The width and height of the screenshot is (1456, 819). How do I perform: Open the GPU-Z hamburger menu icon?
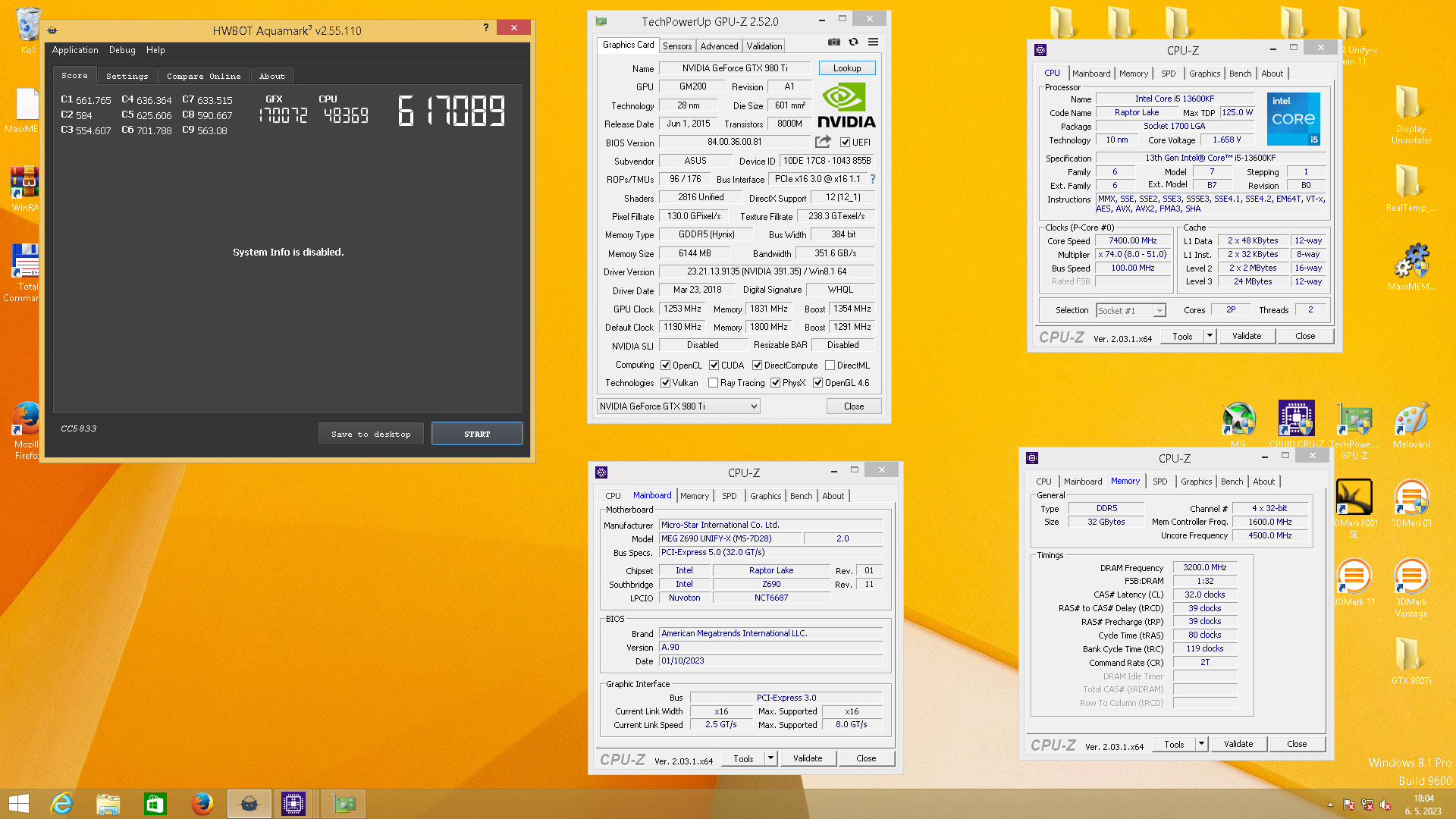(873, 42)
